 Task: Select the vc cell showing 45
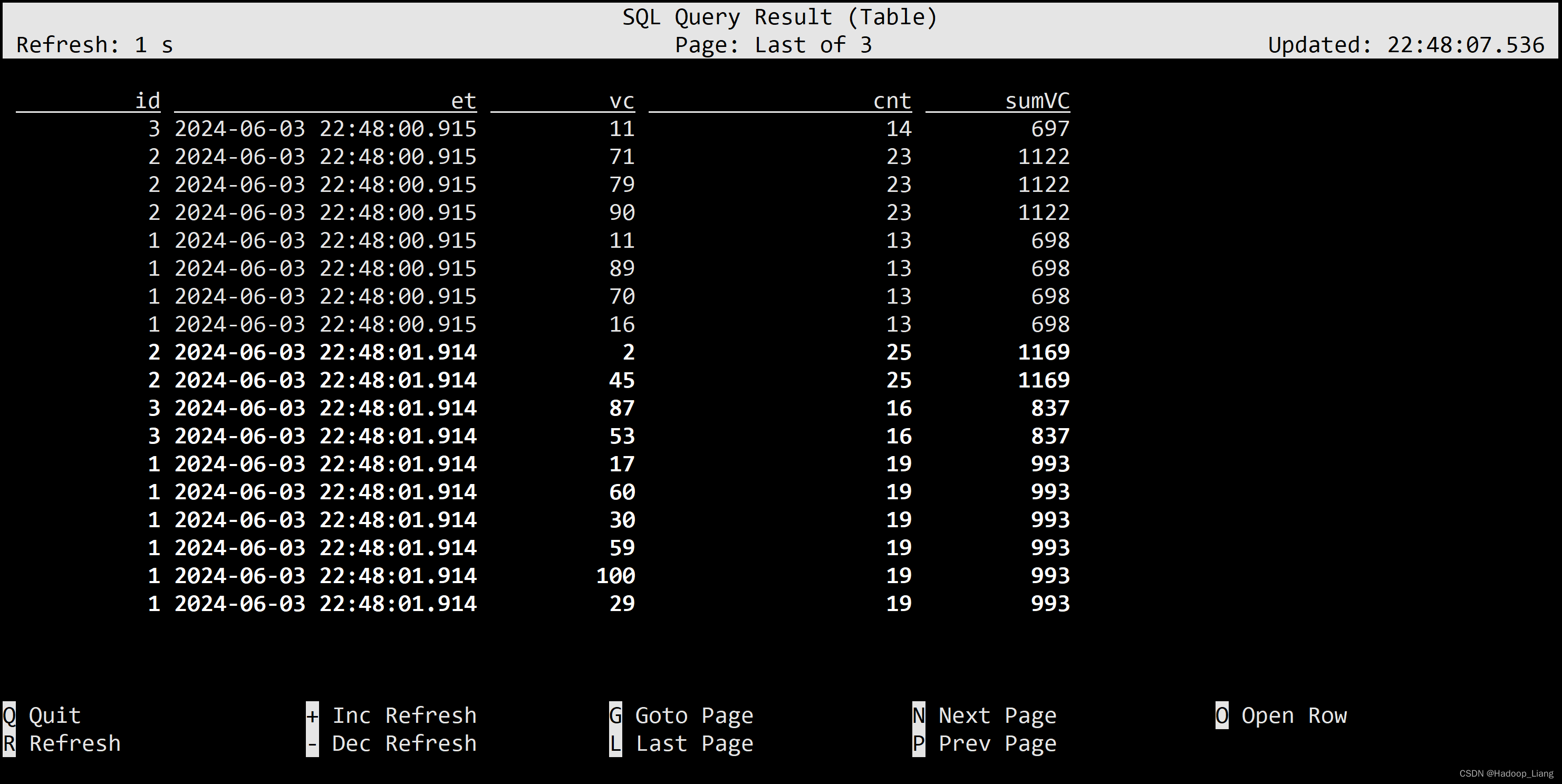click(622, 380)
